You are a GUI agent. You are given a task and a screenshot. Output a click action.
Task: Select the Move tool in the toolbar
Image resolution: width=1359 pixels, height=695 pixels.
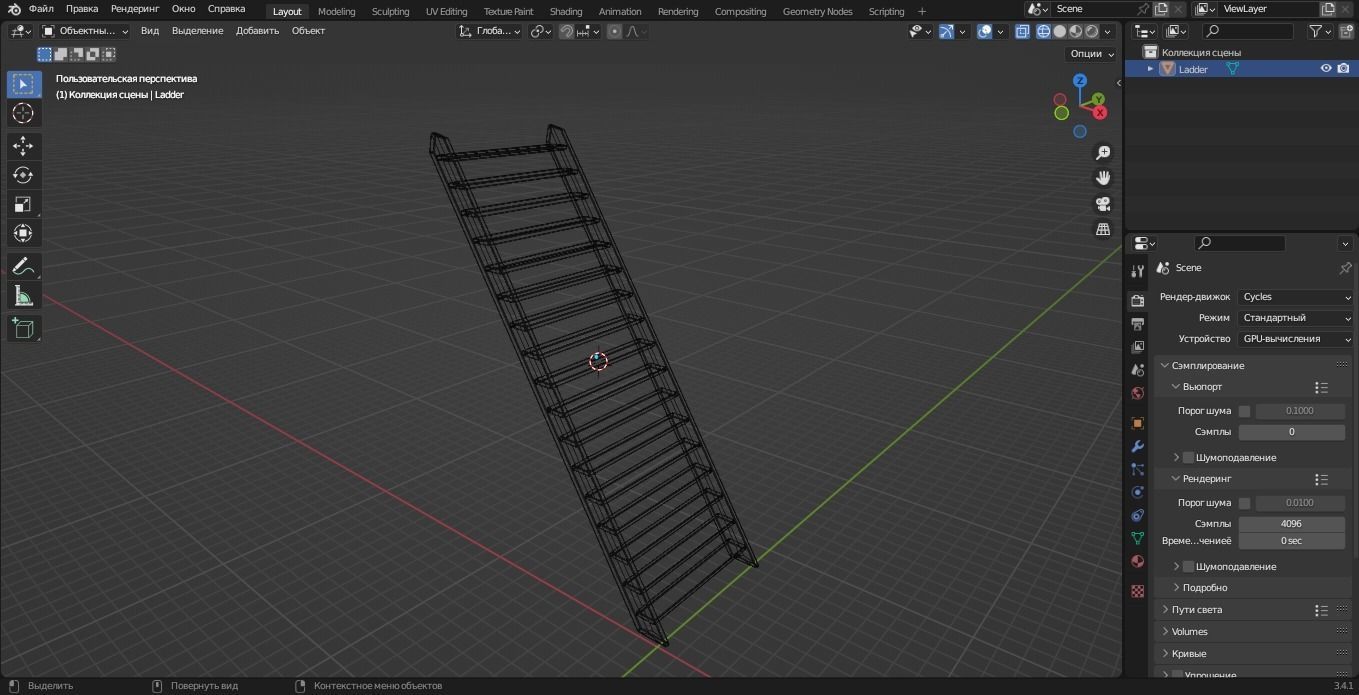(x=23, y=145)
